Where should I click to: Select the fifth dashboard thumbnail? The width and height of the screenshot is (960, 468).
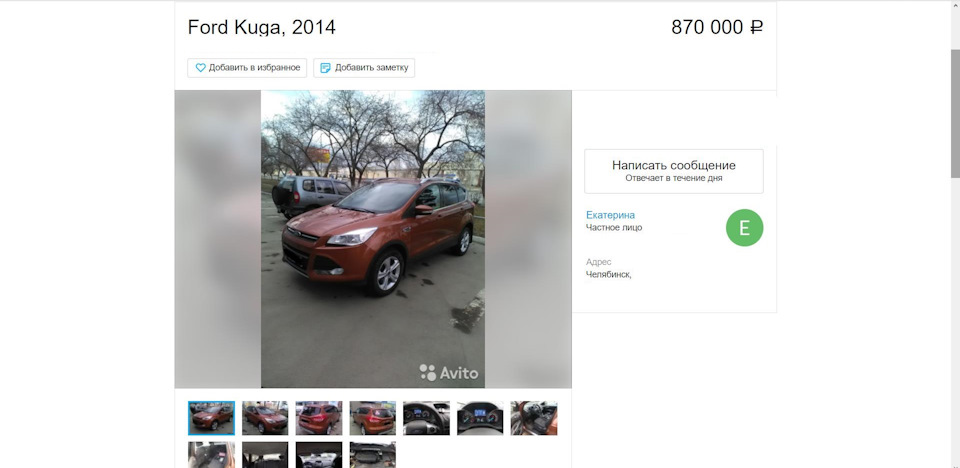pyautogui.click(x=427, y=418)
